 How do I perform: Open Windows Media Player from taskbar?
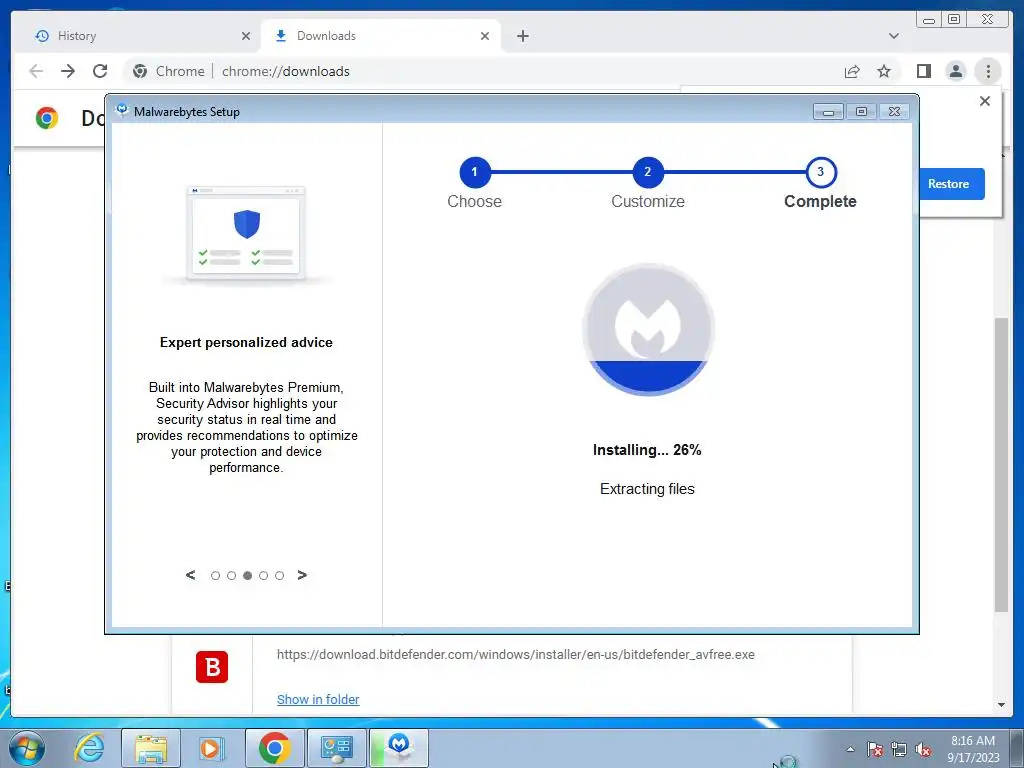coord(210,748)
